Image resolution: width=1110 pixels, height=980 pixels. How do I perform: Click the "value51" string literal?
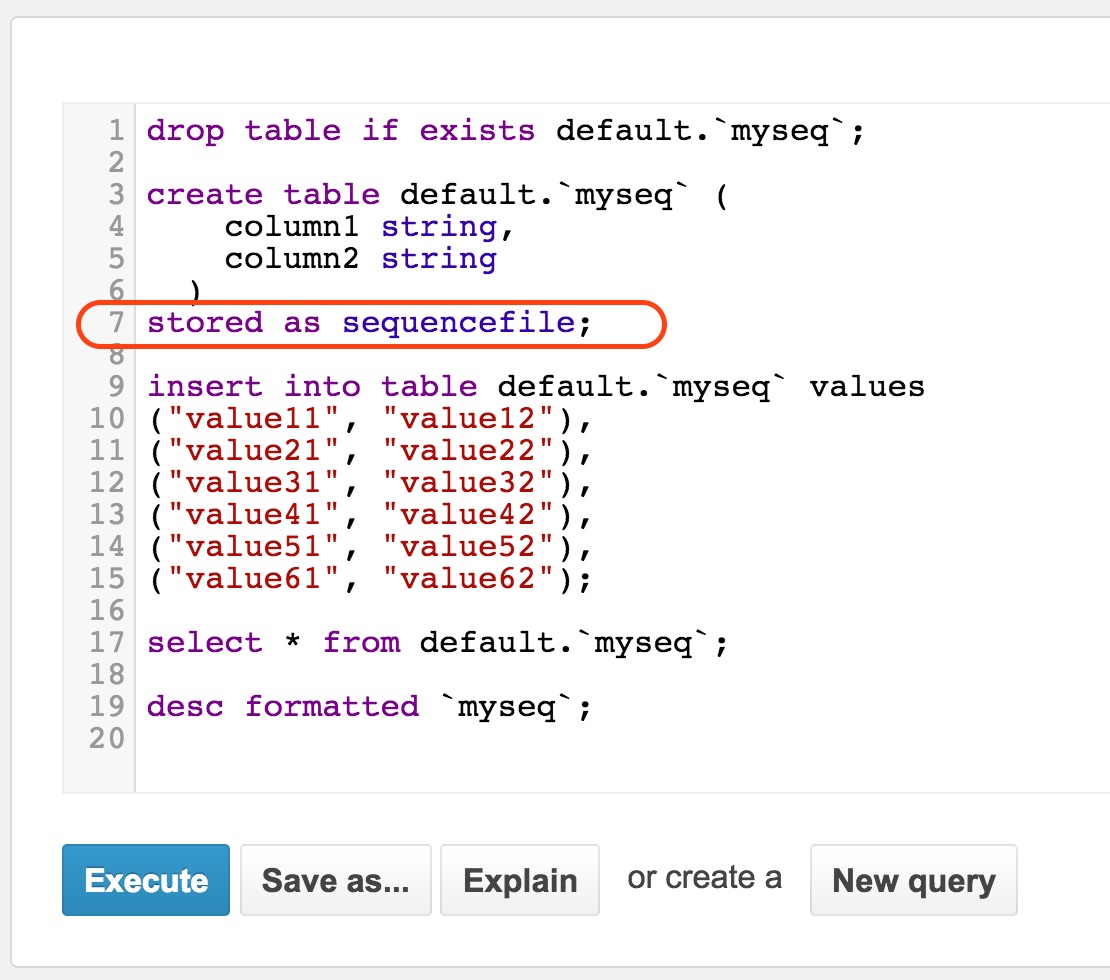point(254,547)
